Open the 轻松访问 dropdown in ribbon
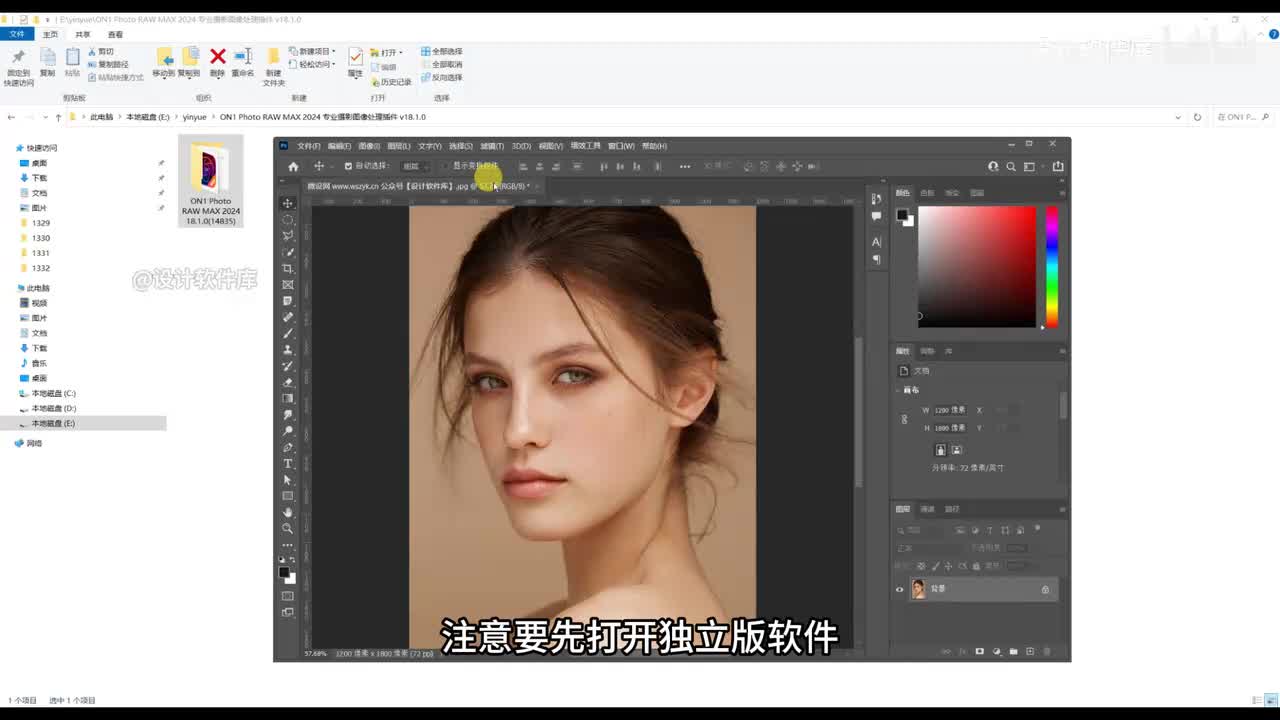The image size is (1280, 720). [x=311, y=64]
